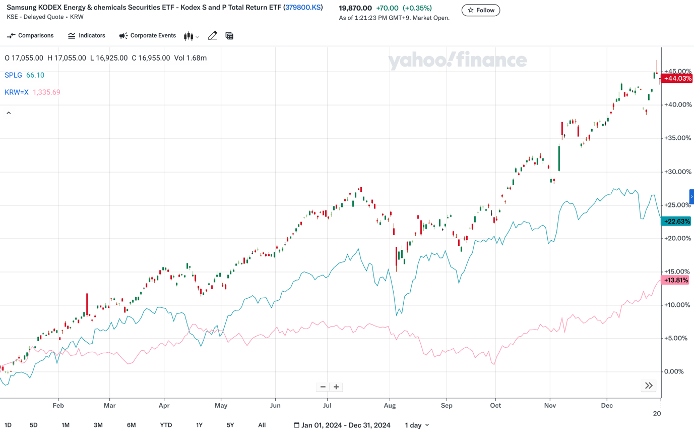Open the 379800.KS ticker link
694x430 pixels.
pyautogui.click(x=303, y=8)
